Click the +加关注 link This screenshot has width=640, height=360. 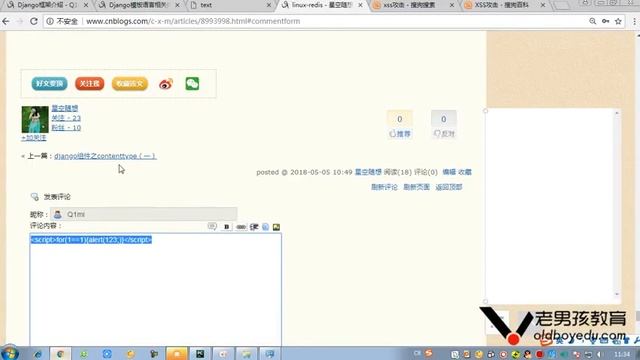pos(34,138)
